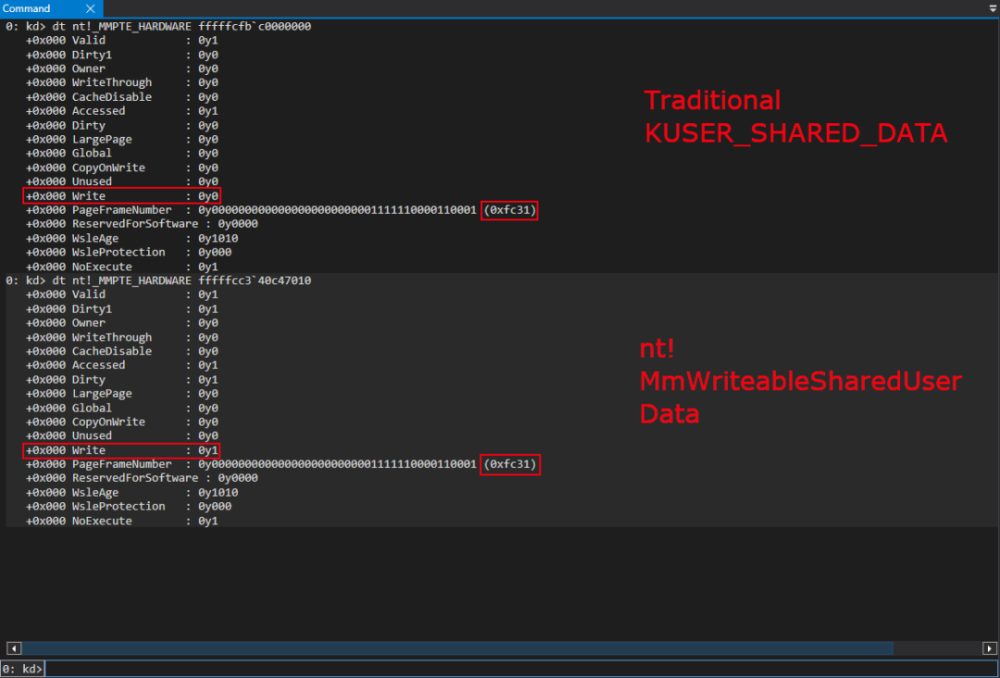Click the PageFrameNumber line in the fffffcfb`c0000000 dump
This screenshot has width=1000, height=678.
[281, 210]
